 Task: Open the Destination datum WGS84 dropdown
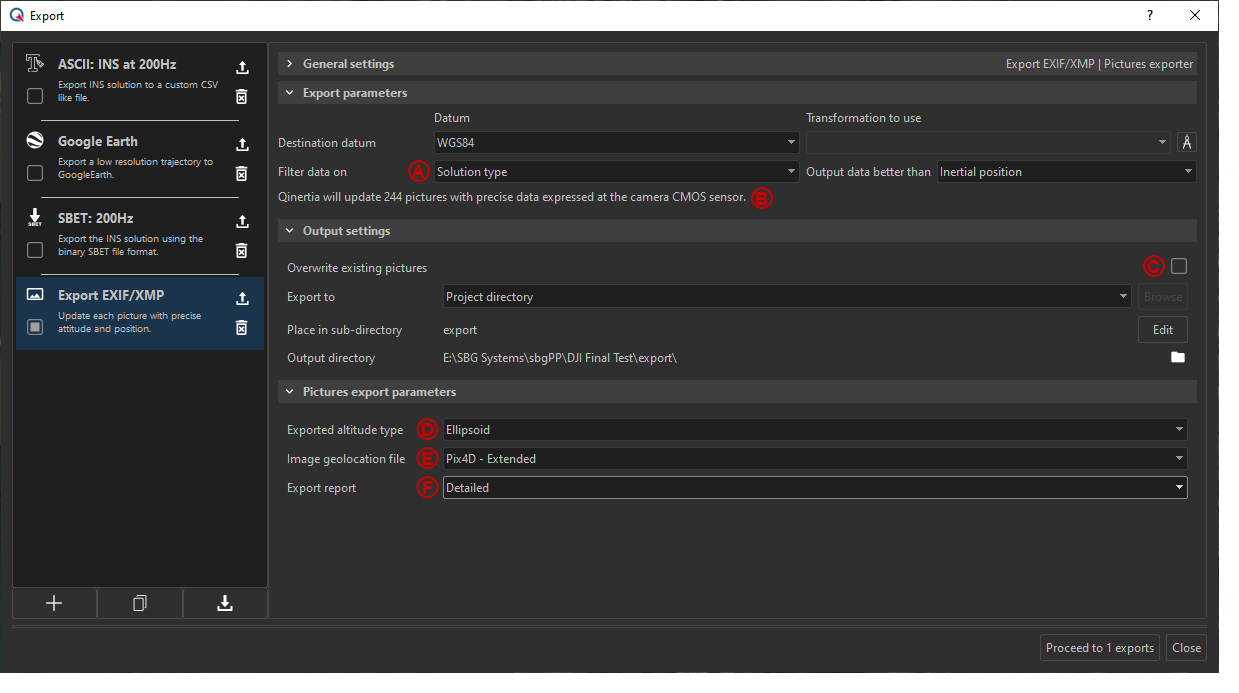pyautogui.click(x=614, y=142)
